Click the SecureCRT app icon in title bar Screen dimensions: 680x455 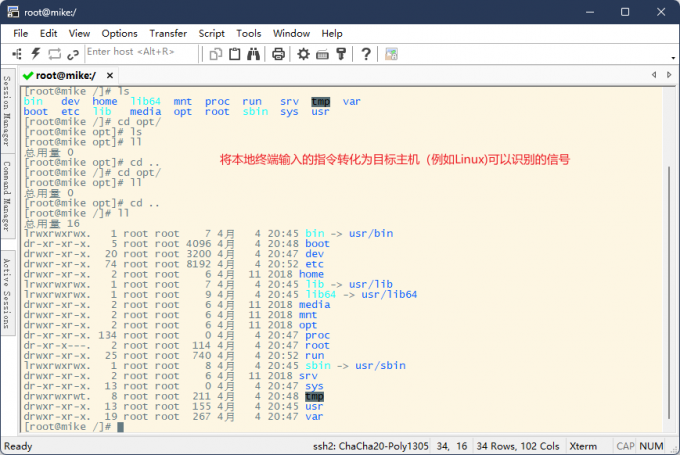pos(13,12)
